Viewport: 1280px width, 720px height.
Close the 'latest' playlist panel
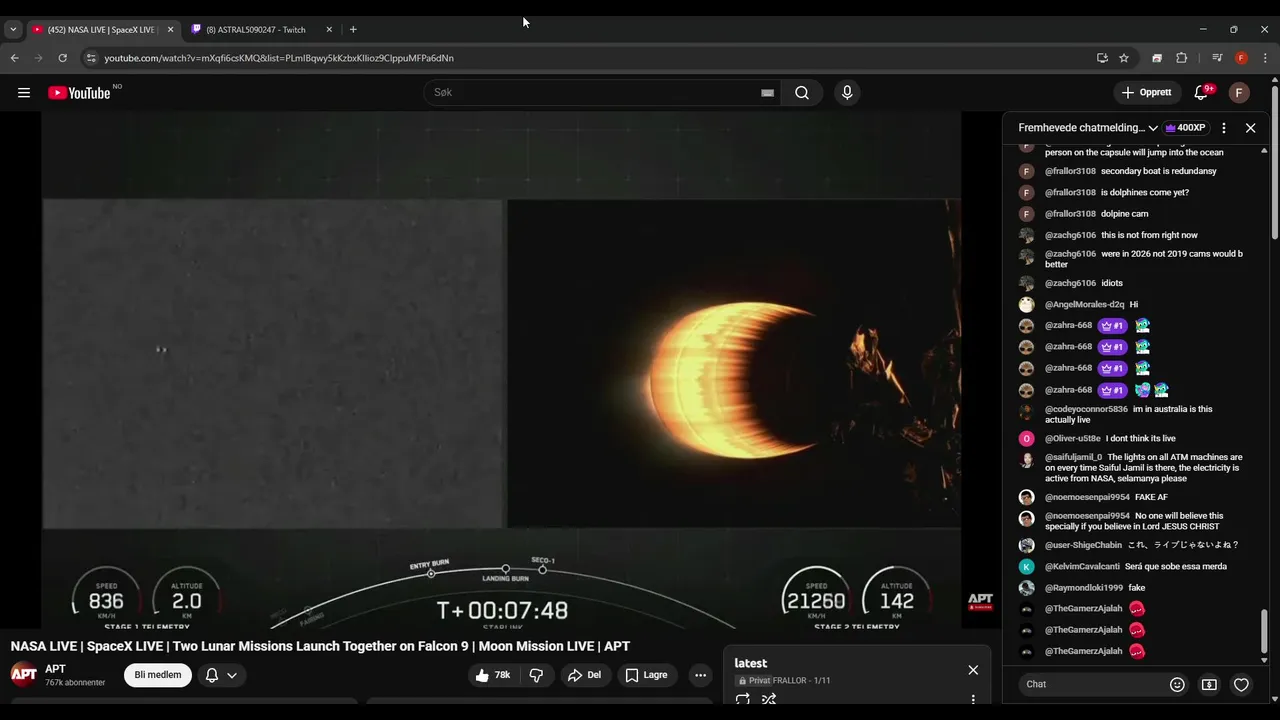973,670
